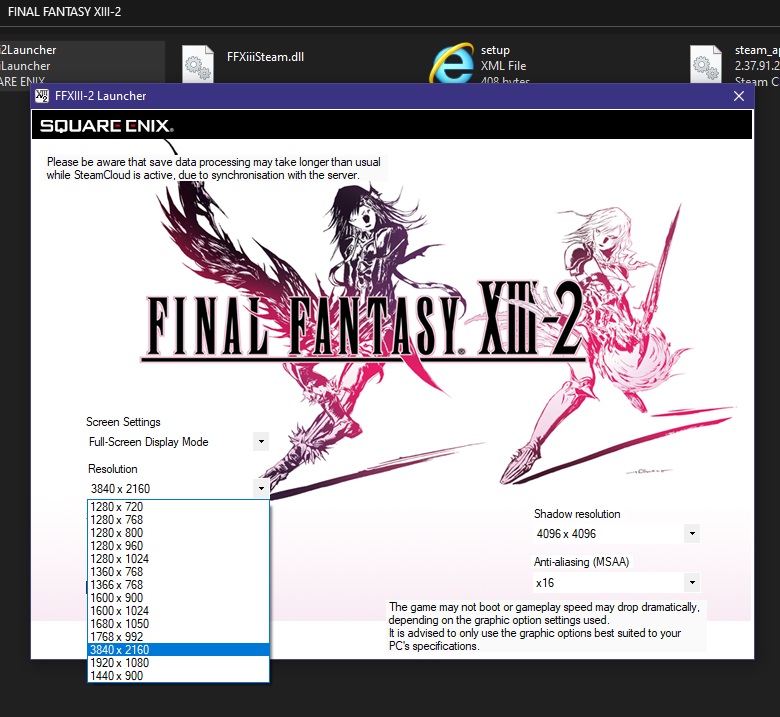The width and height of the screenshot is (780, 717).
Task: Click the setup file name in Explorer
Action: tap(495, 50)
